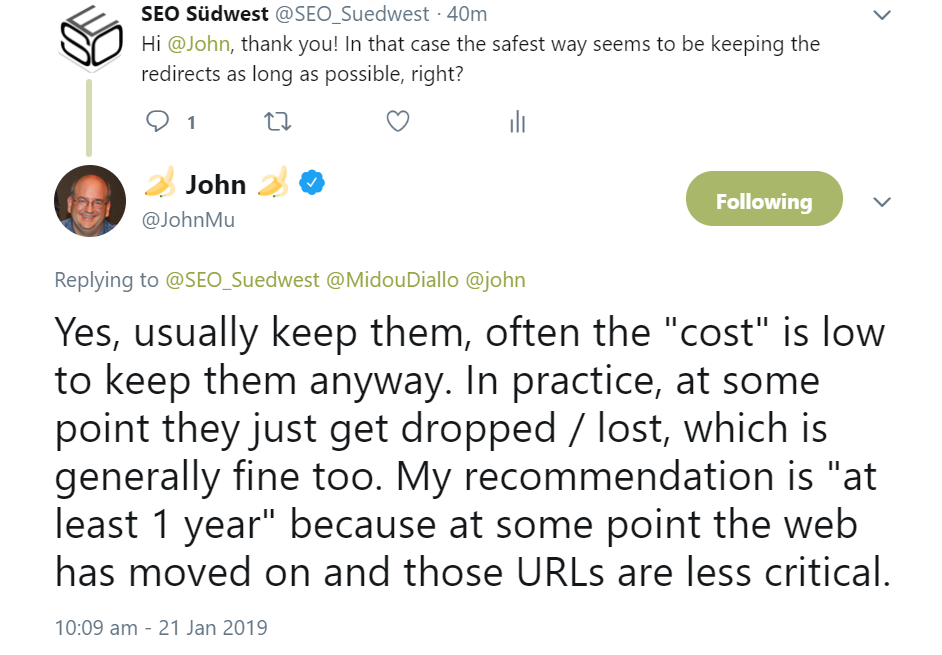Open John's profile photo
The height and width of the screenshot is (655, 942).
(90, 201)
